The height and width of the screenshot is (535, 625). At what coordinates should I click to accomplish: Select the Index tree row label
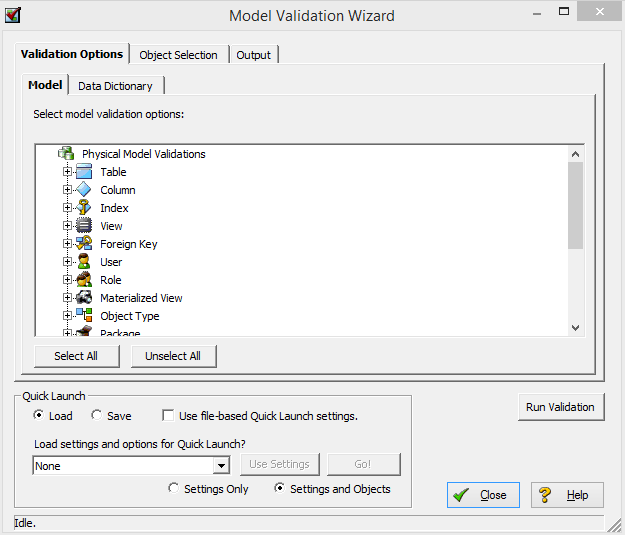point(114,208)
